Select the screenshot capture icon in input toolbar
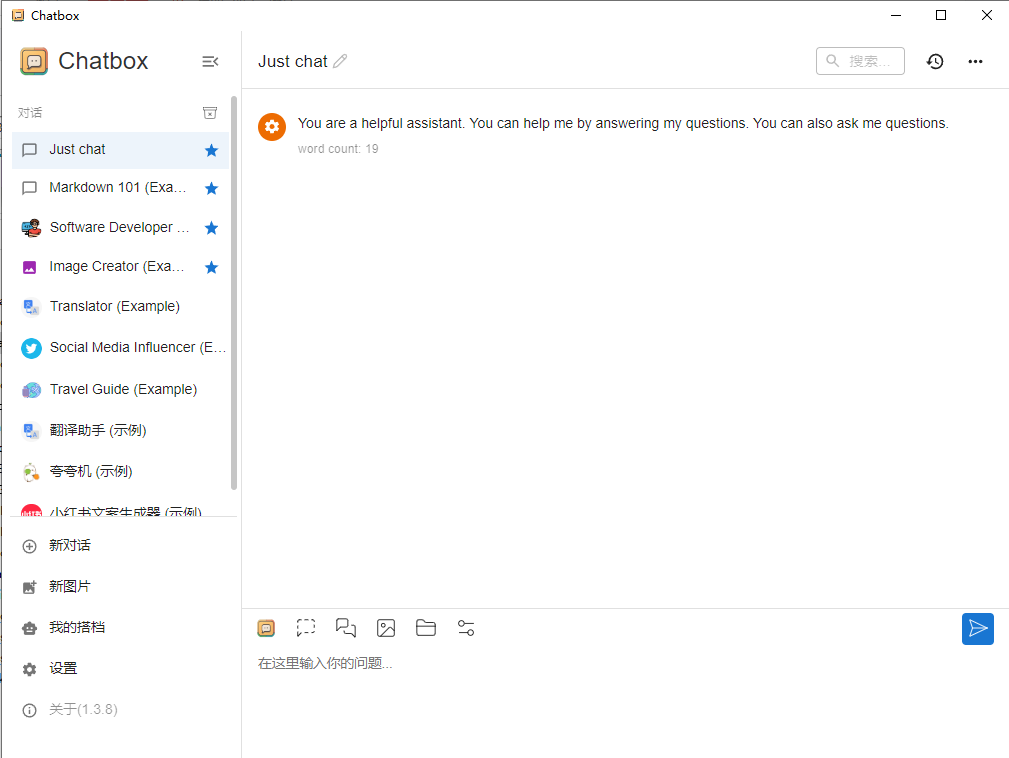Screen dimensions: 1009x758 click(x=306, y=628)
